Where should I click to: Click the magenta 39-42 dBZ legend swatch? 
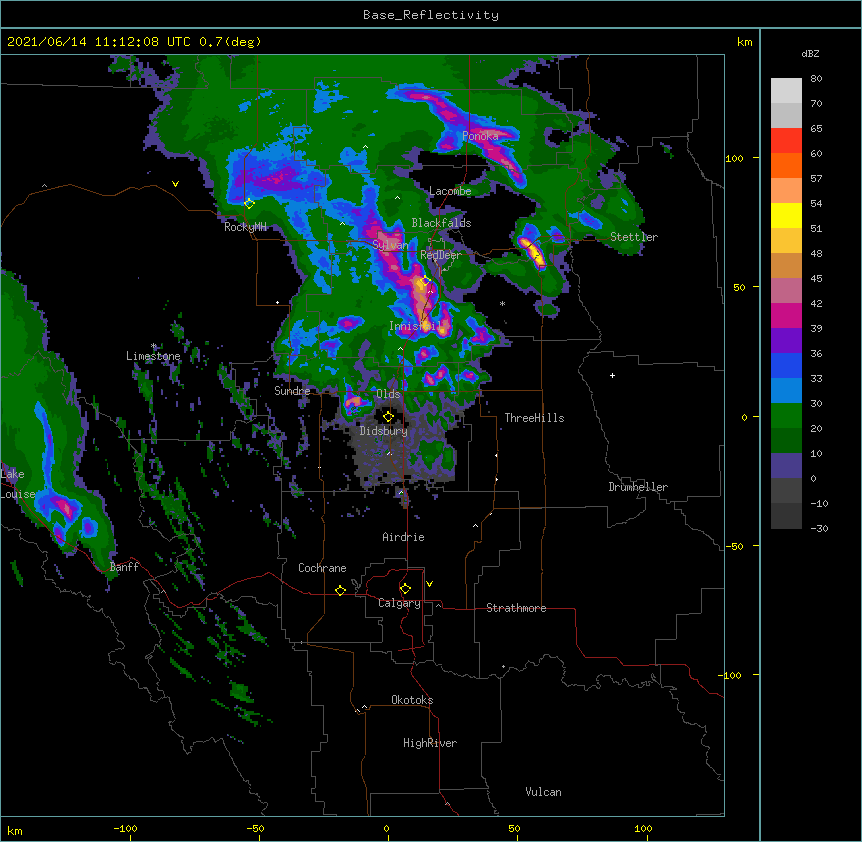(786, 315)
